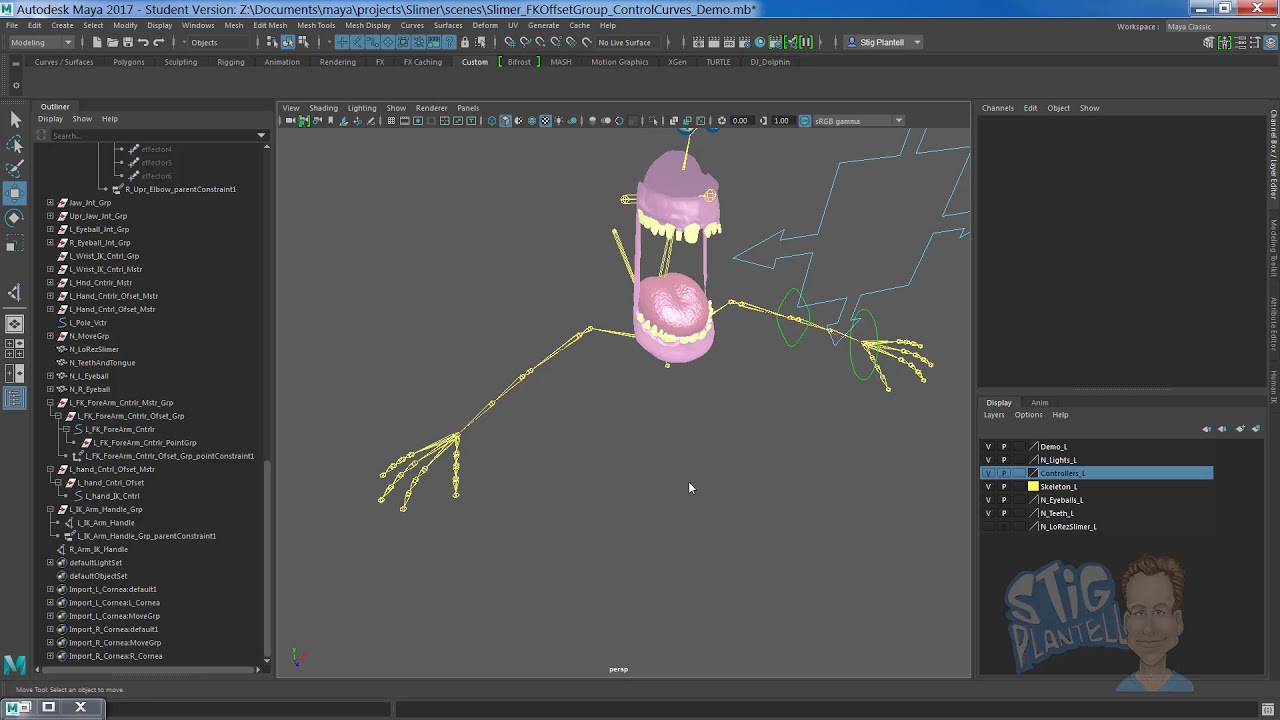Click the Save Scene disk icon

pyautogui.click(x=127, y=42)
